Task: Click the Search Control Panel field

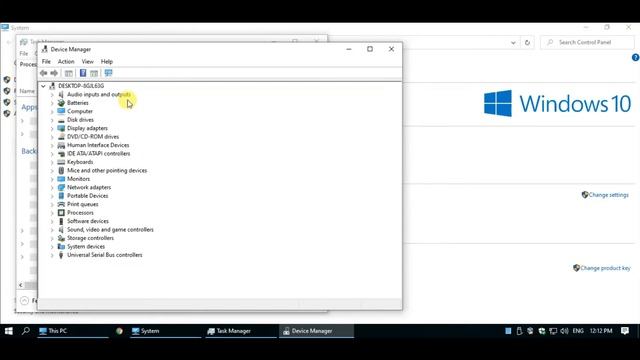Action: (x=587, y=42)
